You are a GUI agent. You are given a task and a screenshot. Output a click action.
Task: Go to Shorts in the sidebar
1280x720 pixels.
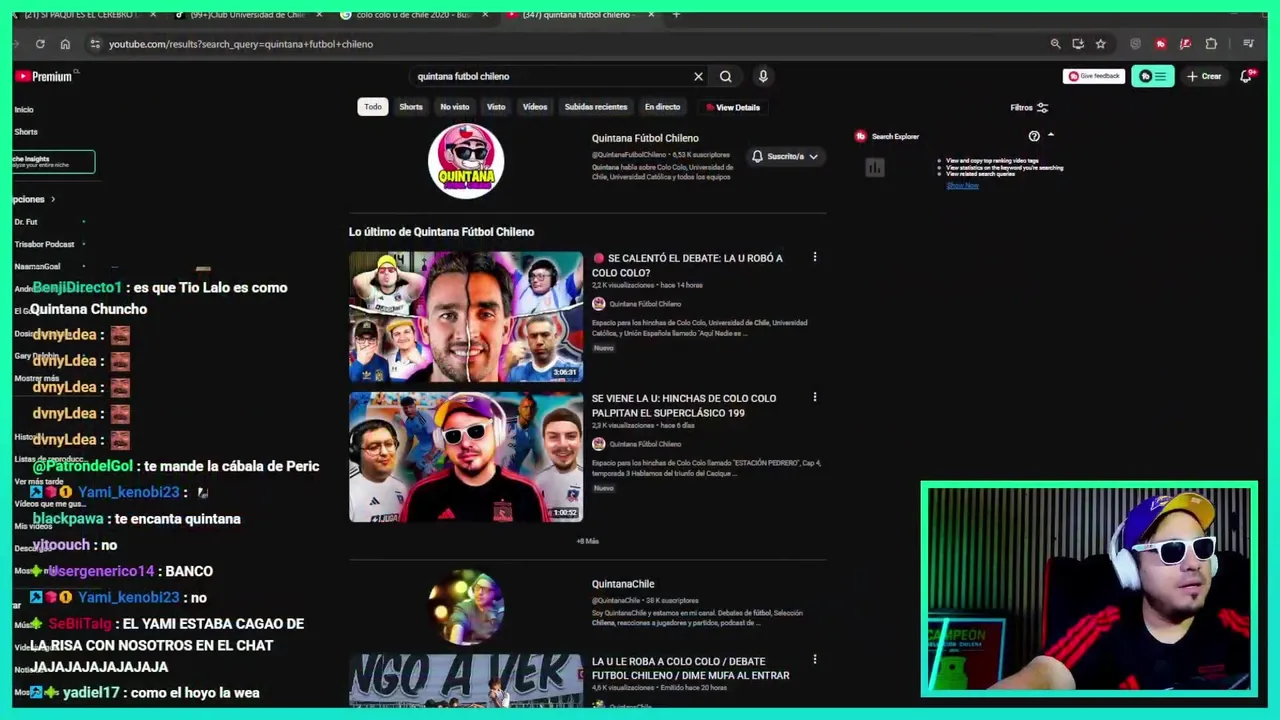(x=26, y=132)
